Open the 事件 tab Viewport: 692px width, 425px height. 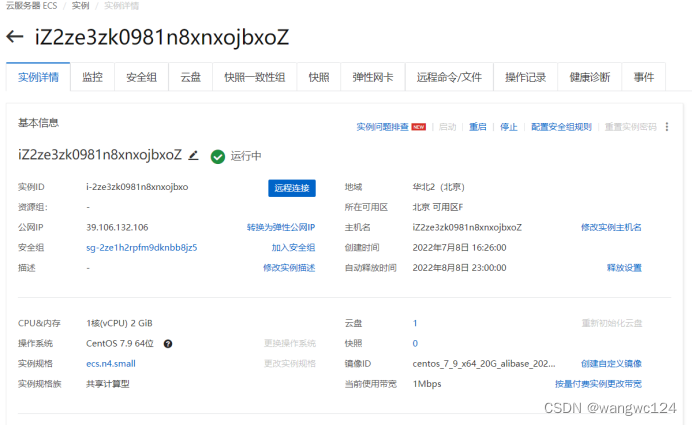pyautogui.click(x=644, y=77)
